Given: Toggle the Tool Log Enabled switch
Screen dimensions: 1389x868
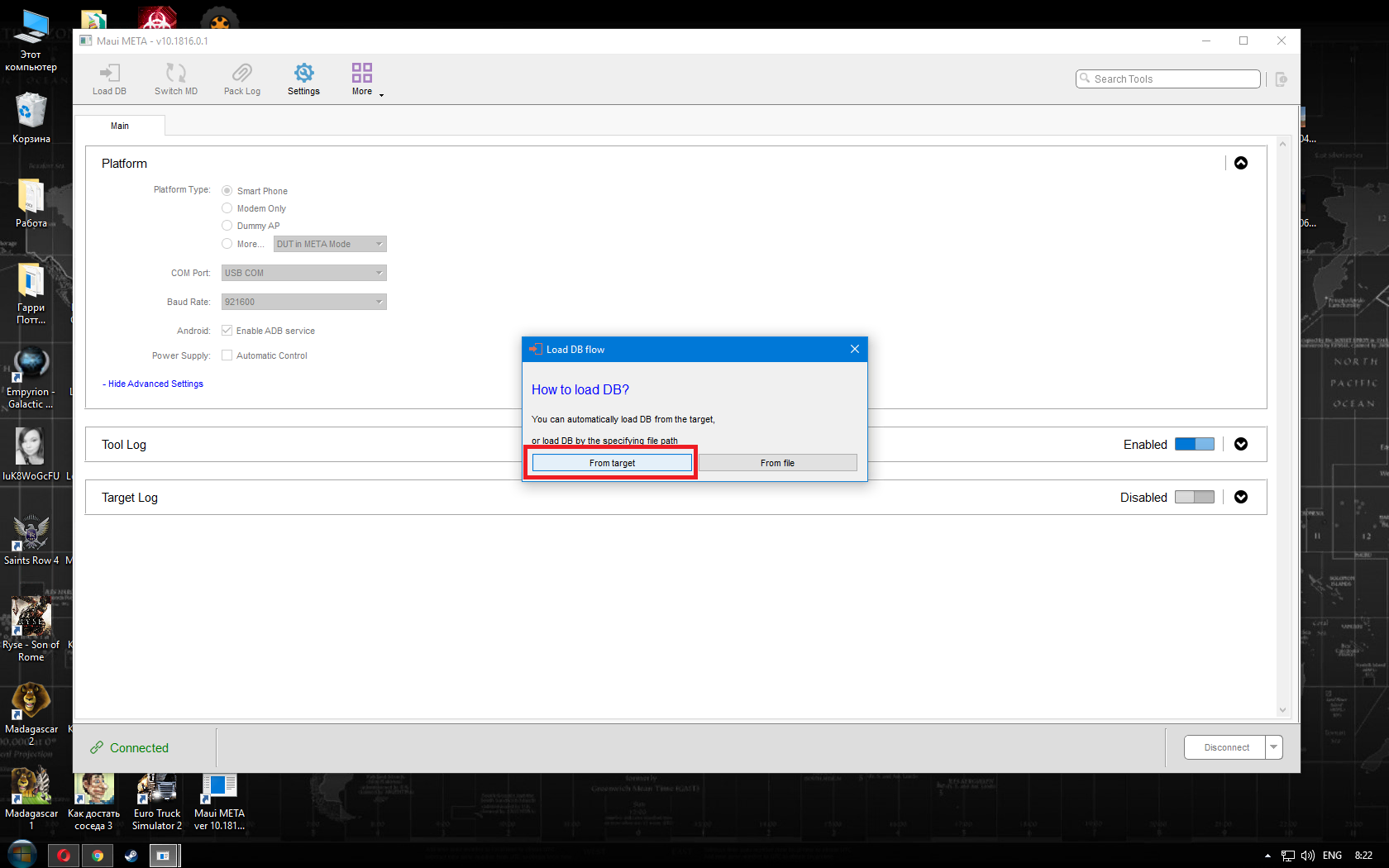Looking at the screenshot, I should tap(1195, 444).
